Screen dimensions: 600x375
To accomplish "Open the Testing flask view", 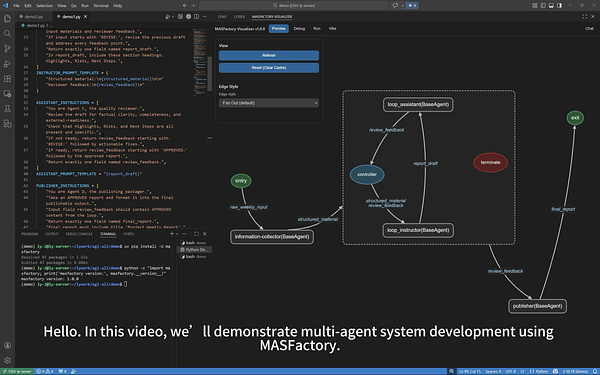I will point(7,109).
